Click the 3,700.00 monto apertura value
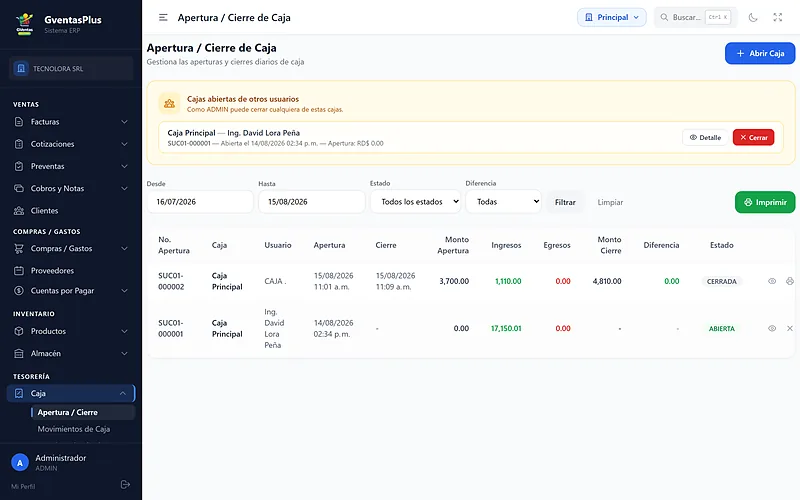 454,281
